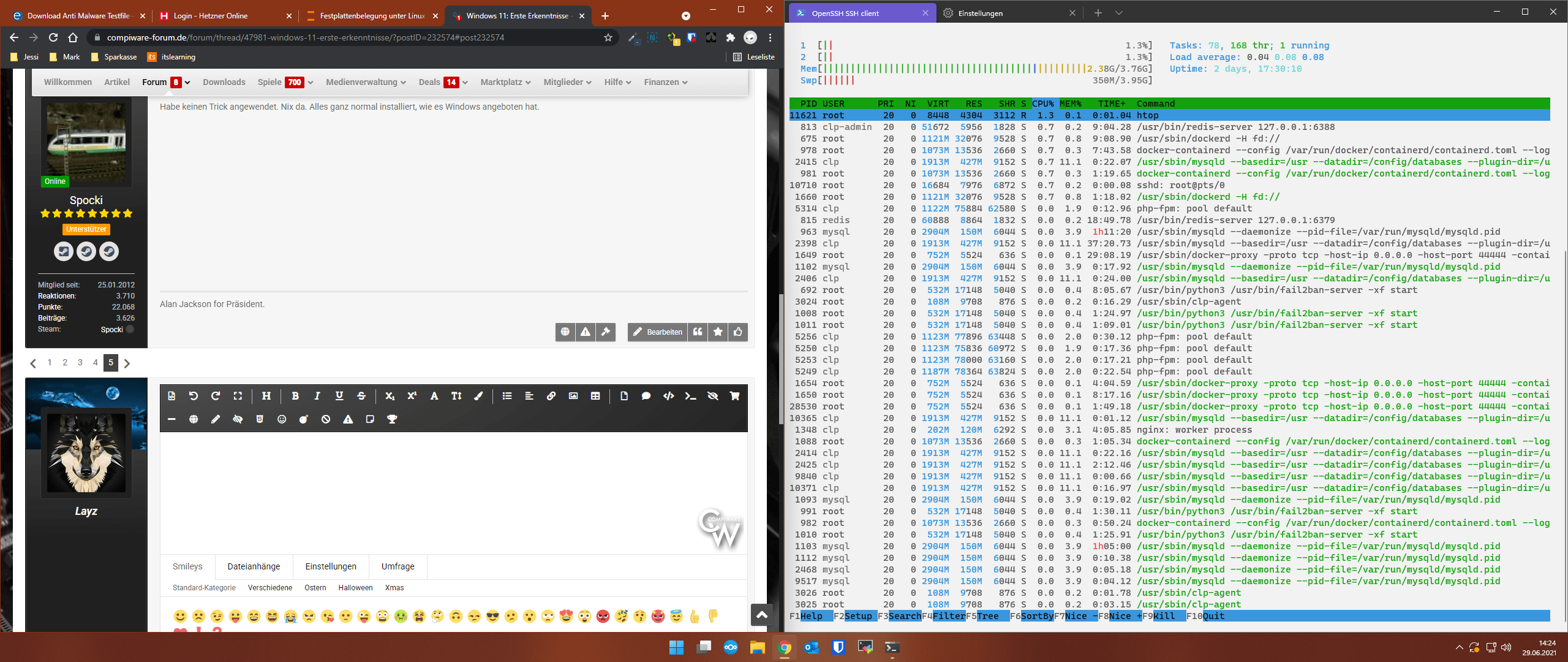Click the Bearbeiten button on Spocki's post
This screenshot has height=662, width=1568.
click(657, 332)
